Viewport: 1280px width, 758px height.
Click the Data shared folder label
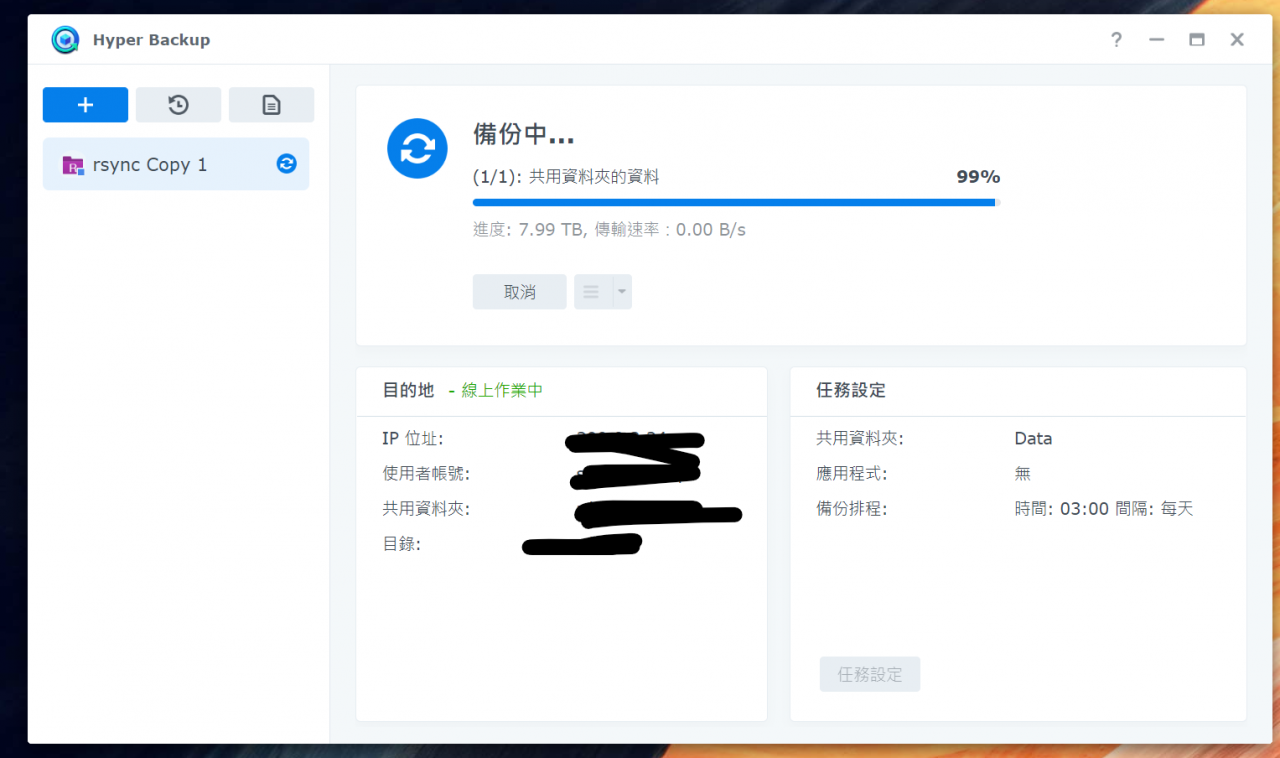1033,438
